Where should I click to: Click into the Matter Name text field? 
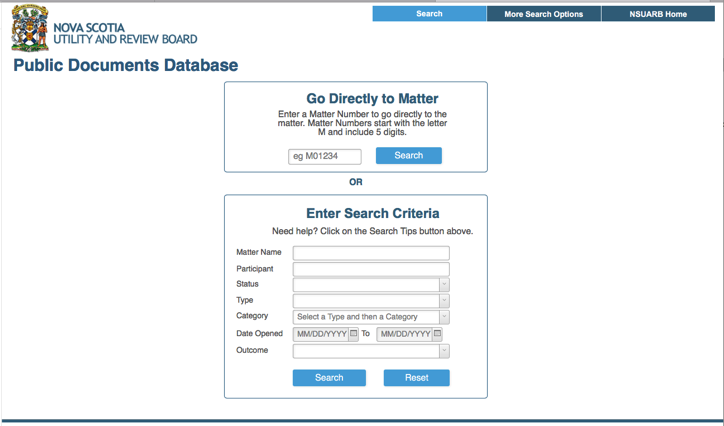click(x=371, y=253)
